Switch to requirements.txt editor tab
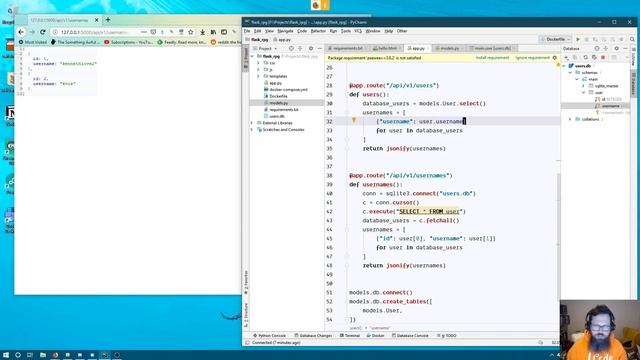640x360 pixels. 347,49
